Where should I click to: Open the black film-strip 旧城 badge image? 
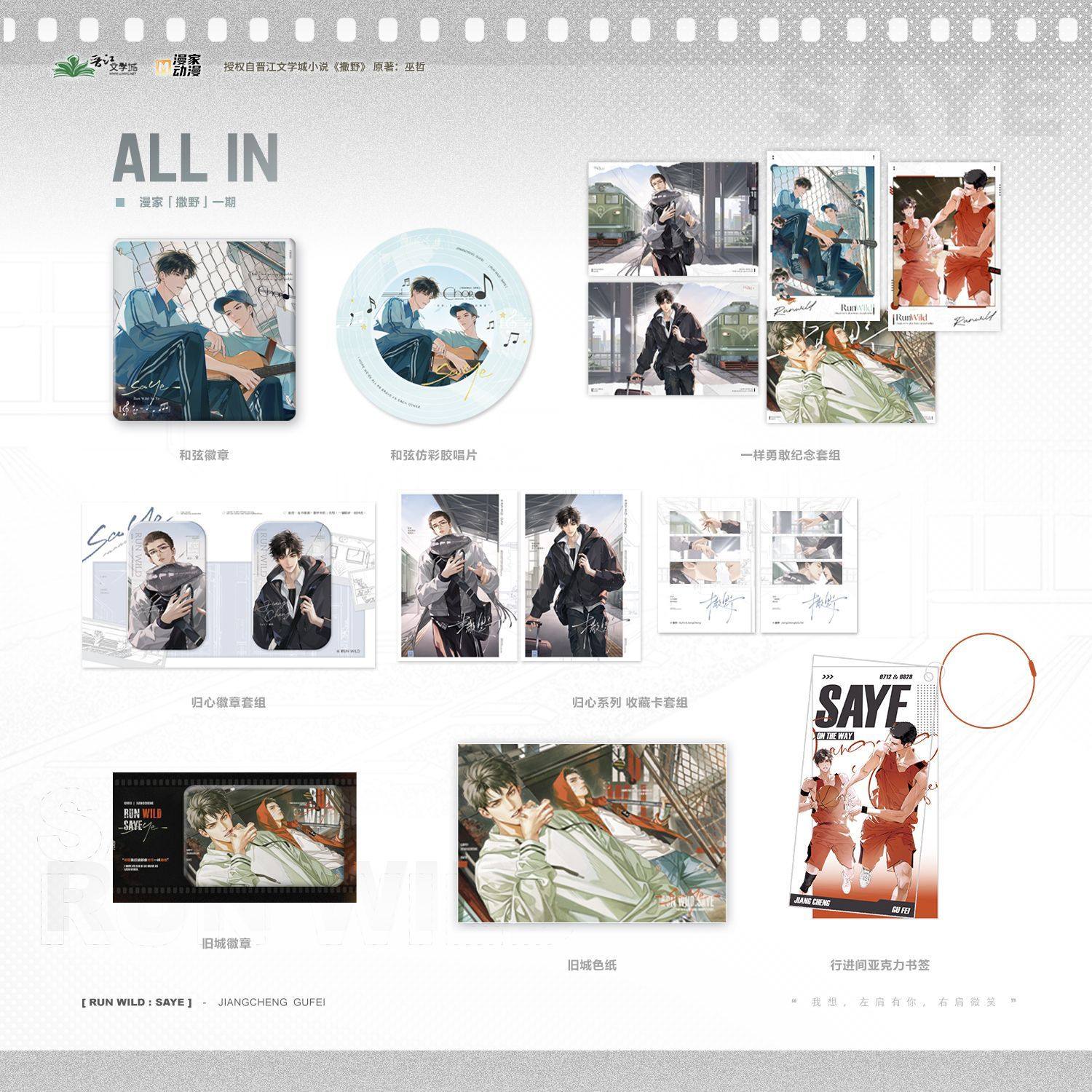[234, 837]
